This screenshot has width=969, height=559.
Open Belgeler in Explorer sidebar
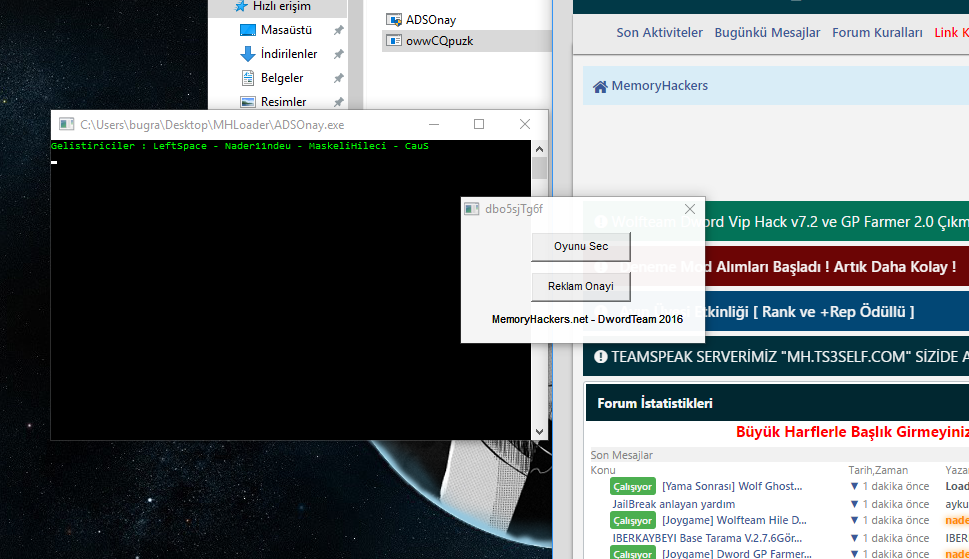282,78
